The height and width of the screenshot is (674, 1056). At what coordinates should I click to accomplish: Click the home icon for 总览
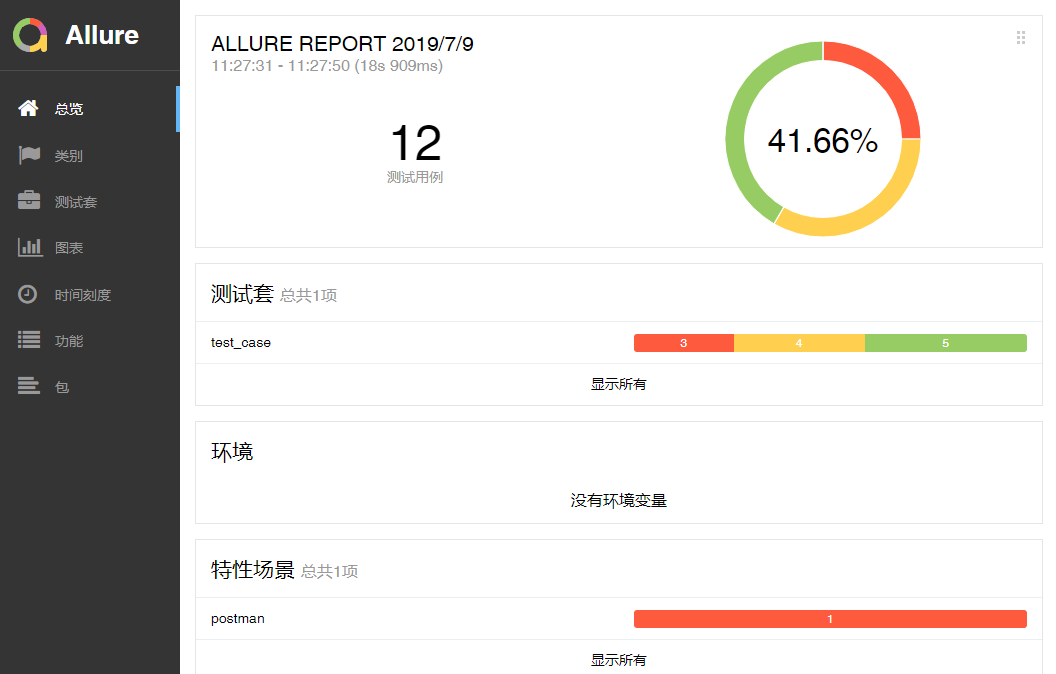pyautogui.click(x=28, y=108)
